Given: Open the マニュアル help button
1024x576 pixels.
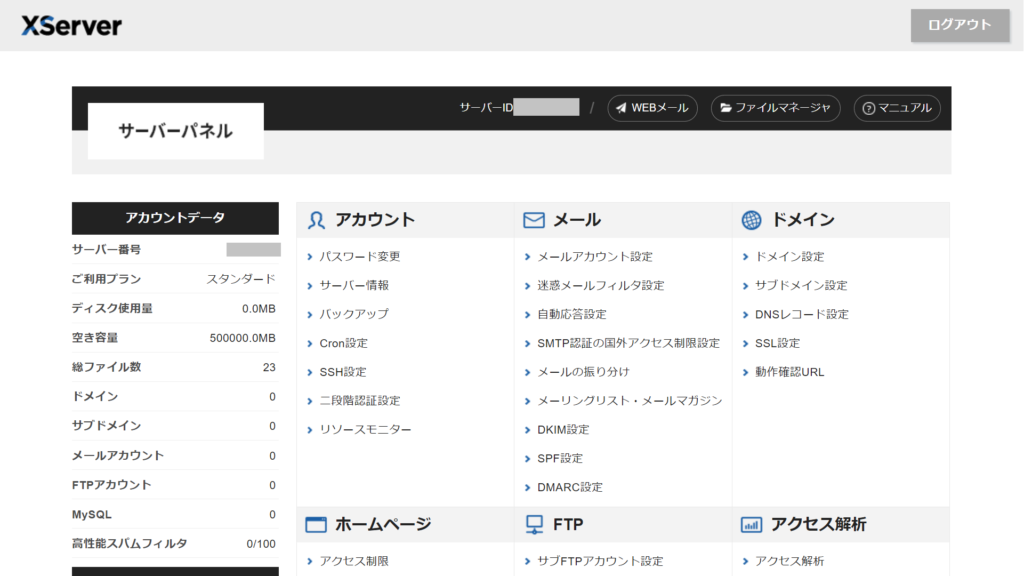Looking at the screenshot, I should [x=897, y=108].
